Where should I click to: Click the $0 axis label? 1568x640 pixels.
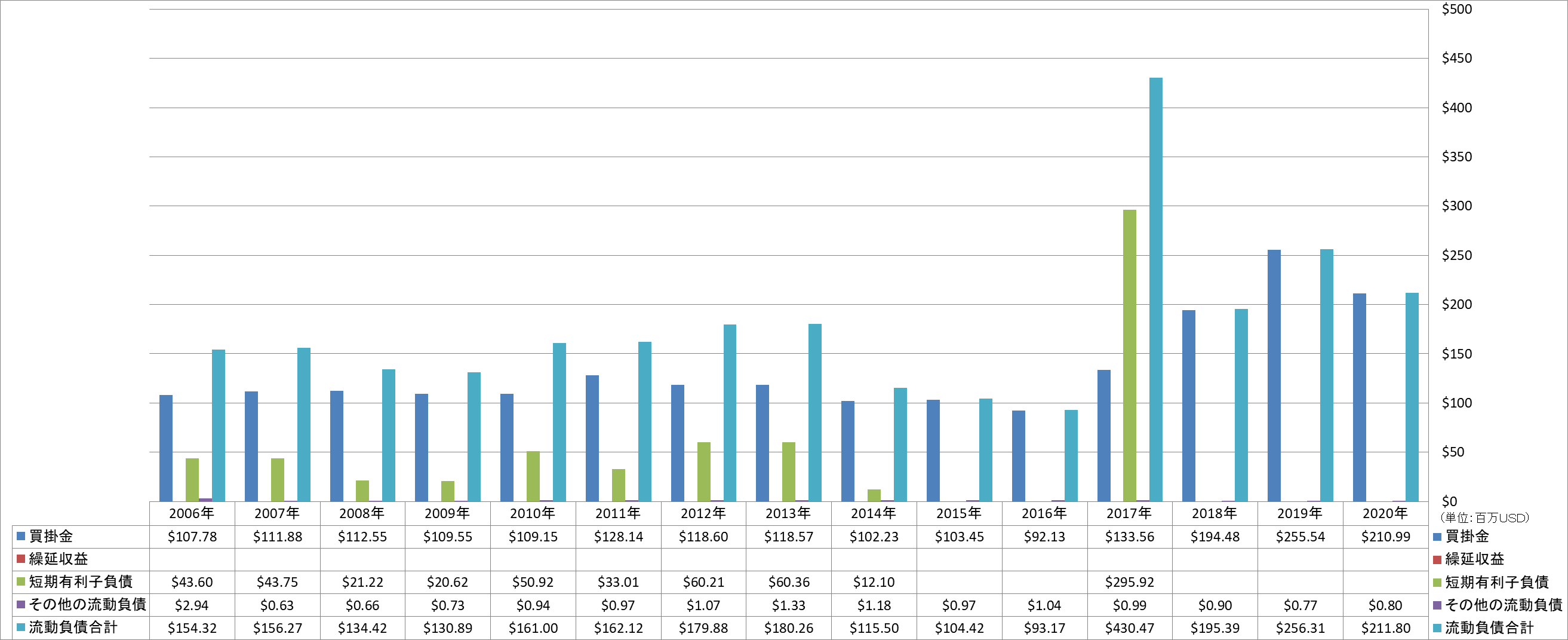[1449, 501]
